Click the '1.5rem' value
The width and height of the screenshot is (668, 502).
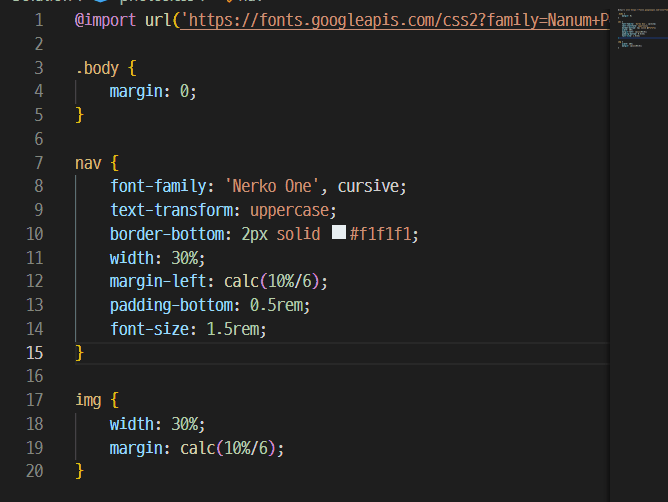coord(233,329)
